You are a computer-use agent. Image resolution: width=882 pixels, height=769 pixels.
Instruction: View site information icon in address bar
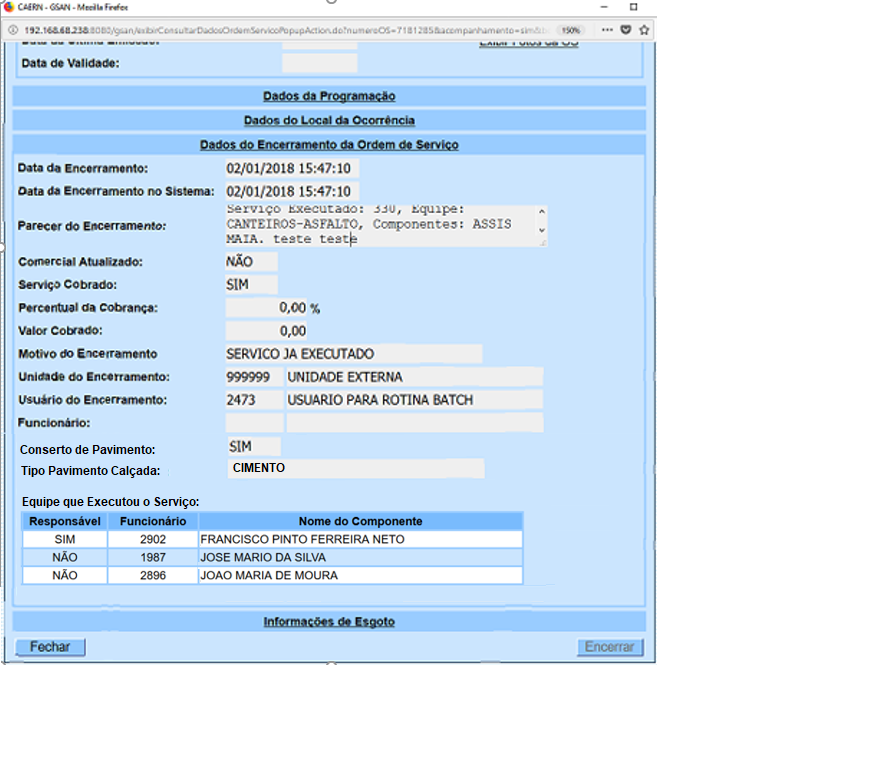13,29
